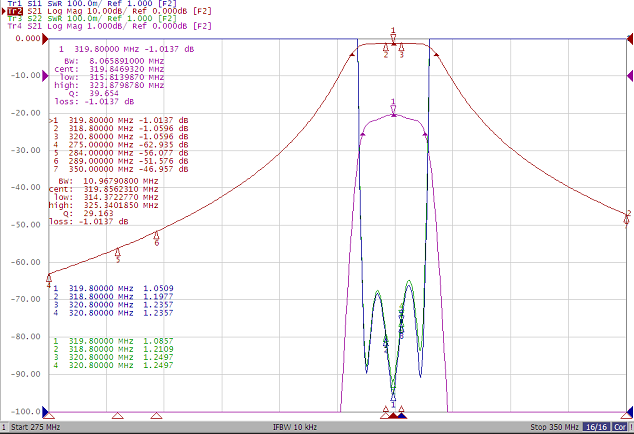Select trace Tr4 S21 Log Mag 1.000dB

pyautogui.click(x=109, y=26)
